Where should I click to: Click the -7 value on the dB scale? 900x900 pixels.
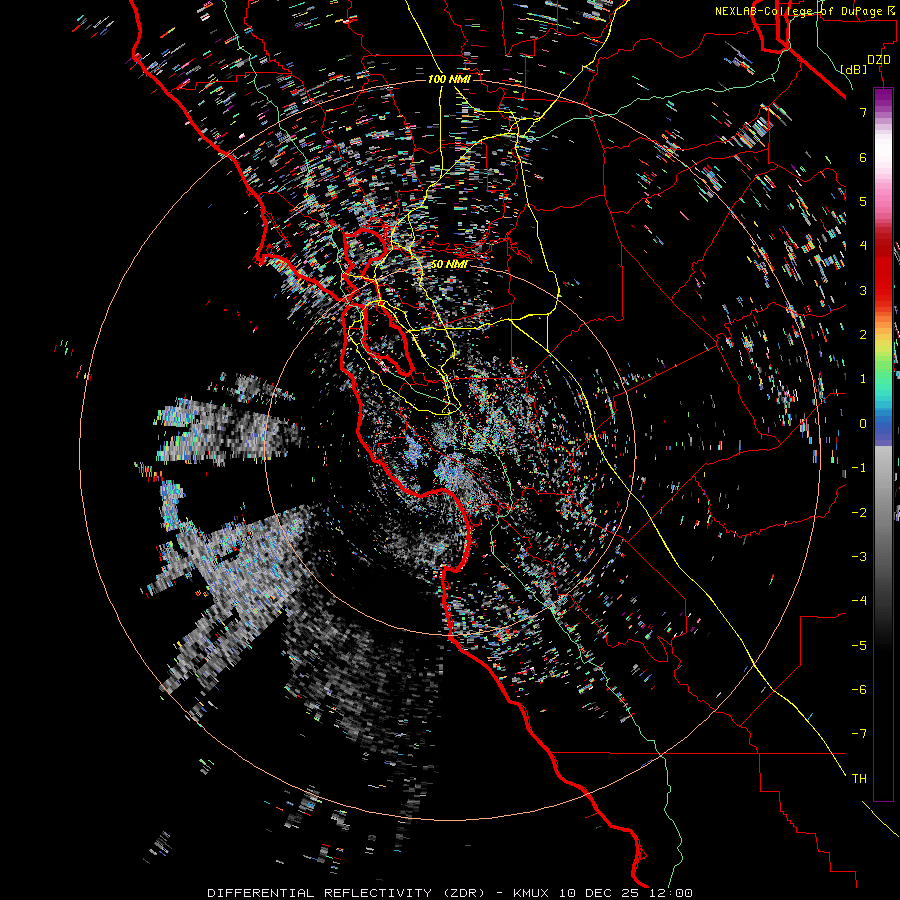point(859,734)
